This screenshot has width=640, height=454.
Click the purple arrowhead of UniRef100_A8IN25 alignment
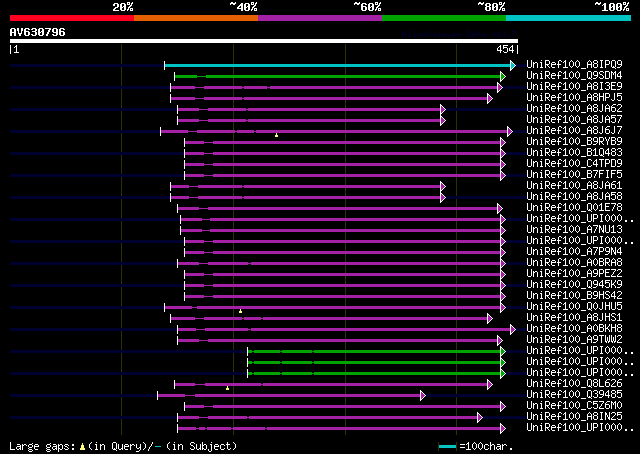[480, 417]
